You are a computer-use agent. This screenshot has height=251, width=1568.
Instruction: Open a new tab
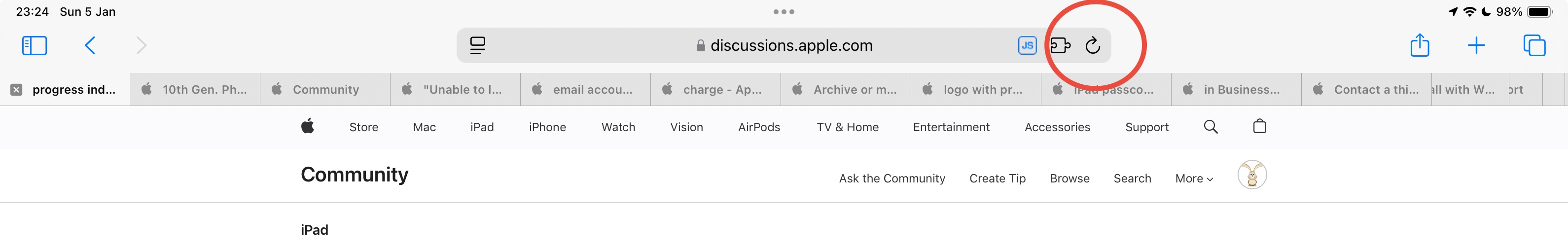click(x=1476, y=46)
